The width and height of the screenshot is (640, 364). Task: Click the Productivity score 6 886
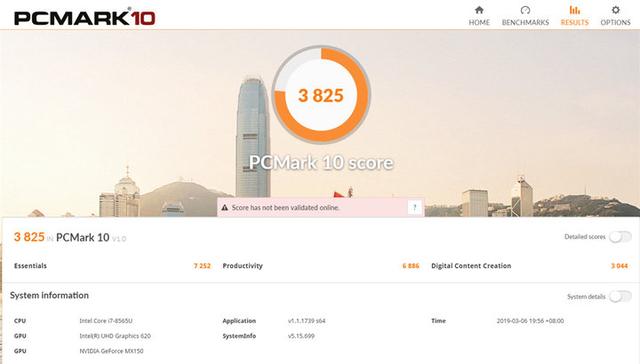pos(411,266)
